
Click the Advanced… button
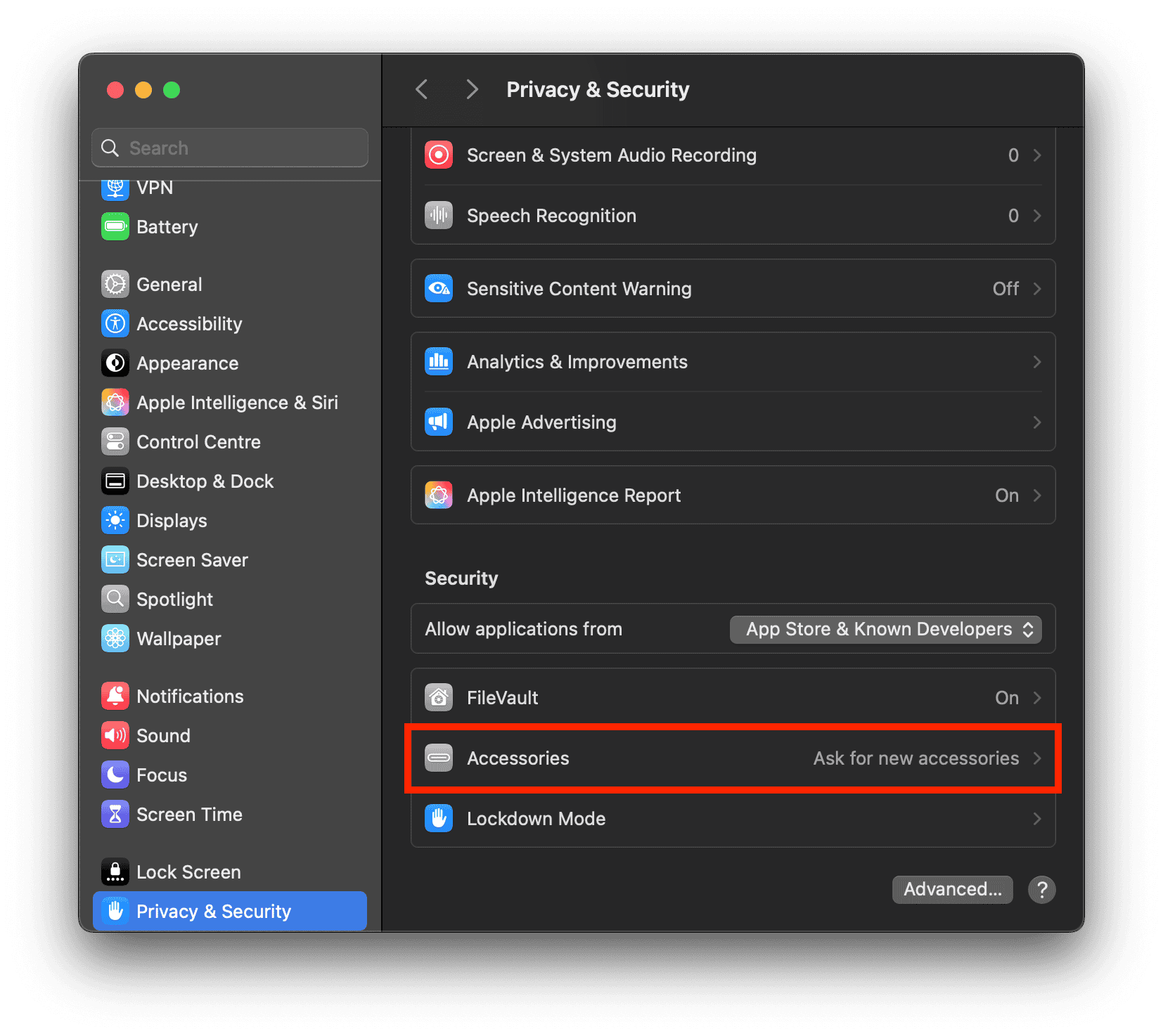tap(952, 889)
